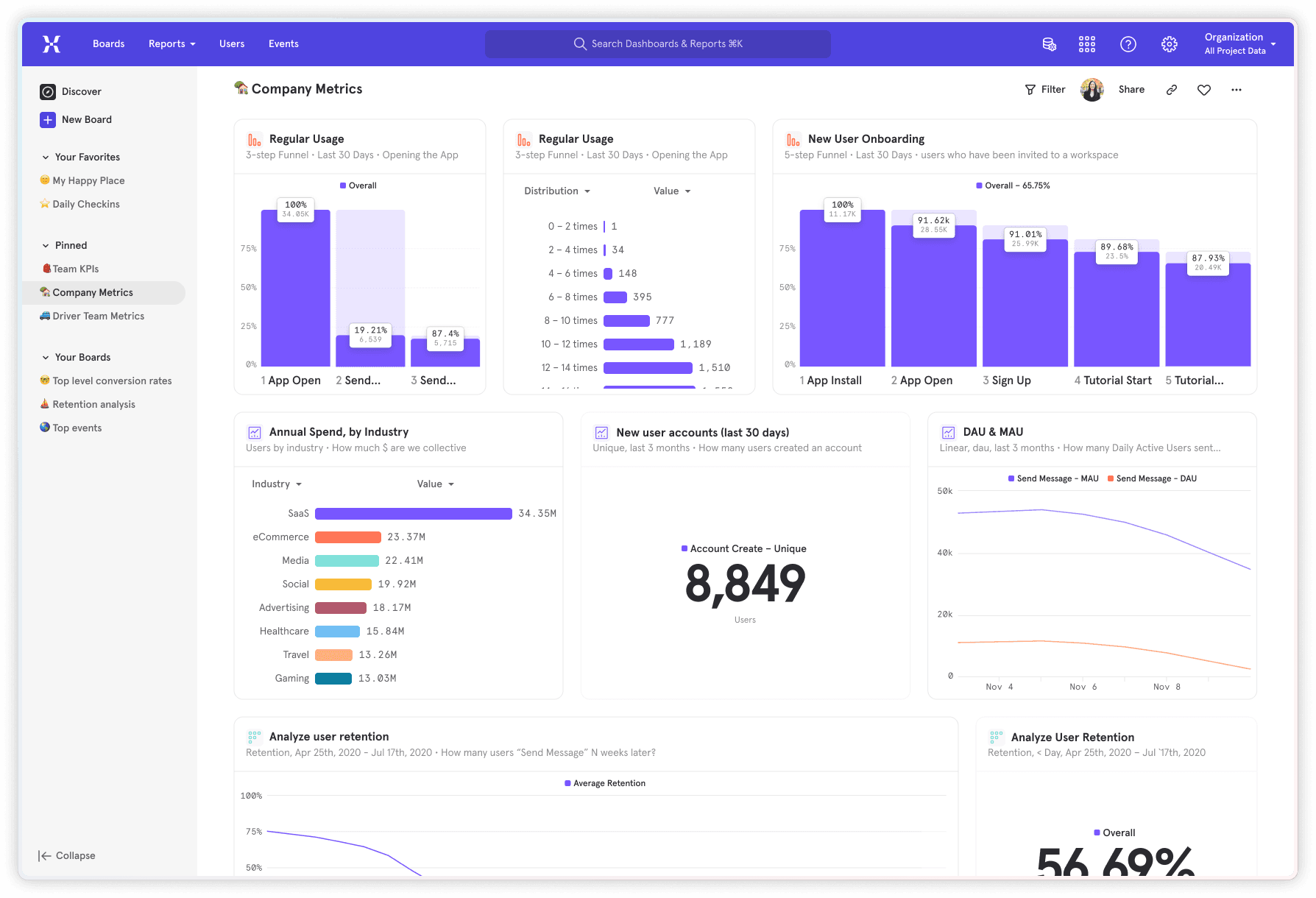Open the Reports dropdown menu
The width and height of the screenshot is (1316, 898).
point(171,44)
